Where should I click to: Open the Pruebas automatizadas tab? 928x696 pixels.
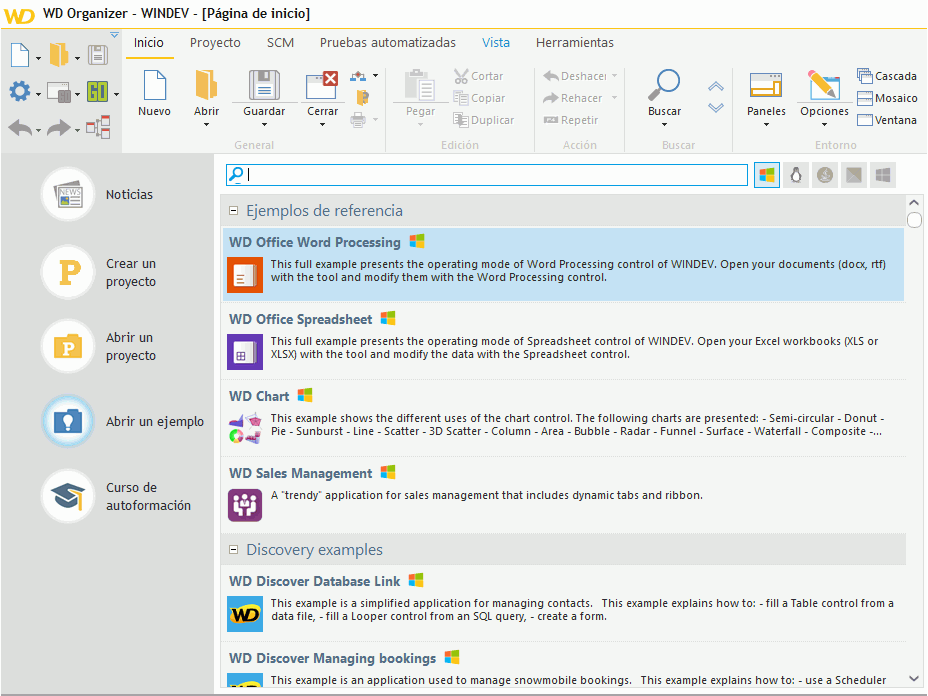point(388,43)
